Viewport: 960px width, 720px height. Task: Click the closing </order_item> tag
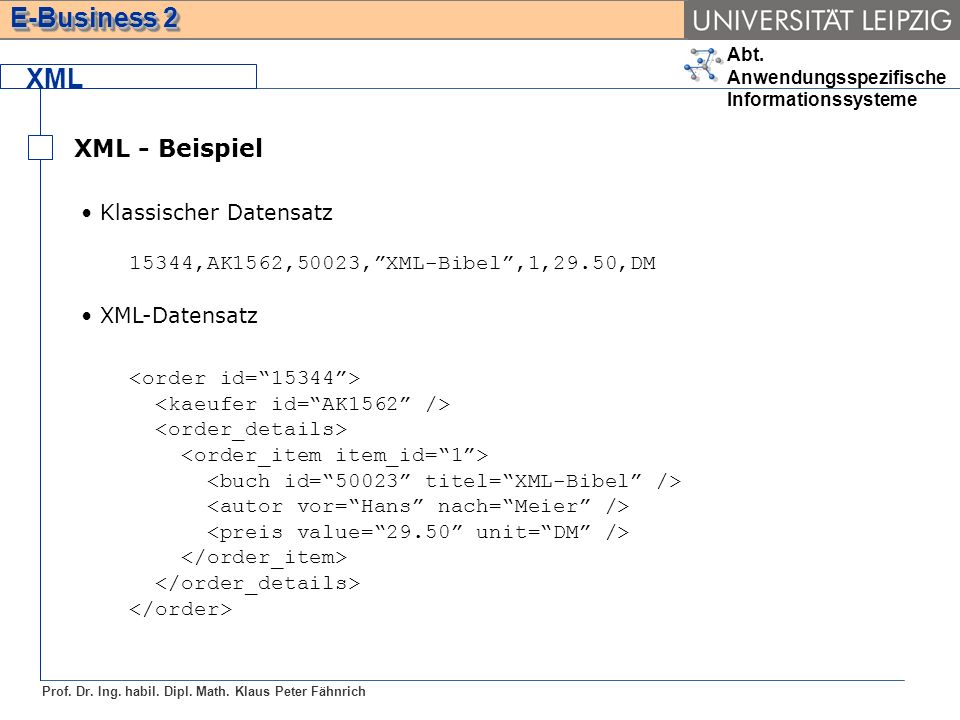pyautogui.click(x=264, y=557)
